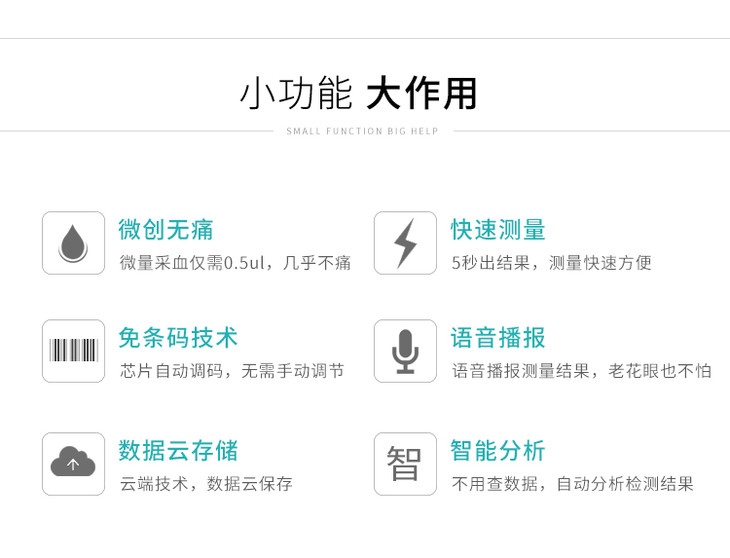Click description 不用查数据，自动分析检测结果
Screen dimensions: 730x558
[572, 484]
